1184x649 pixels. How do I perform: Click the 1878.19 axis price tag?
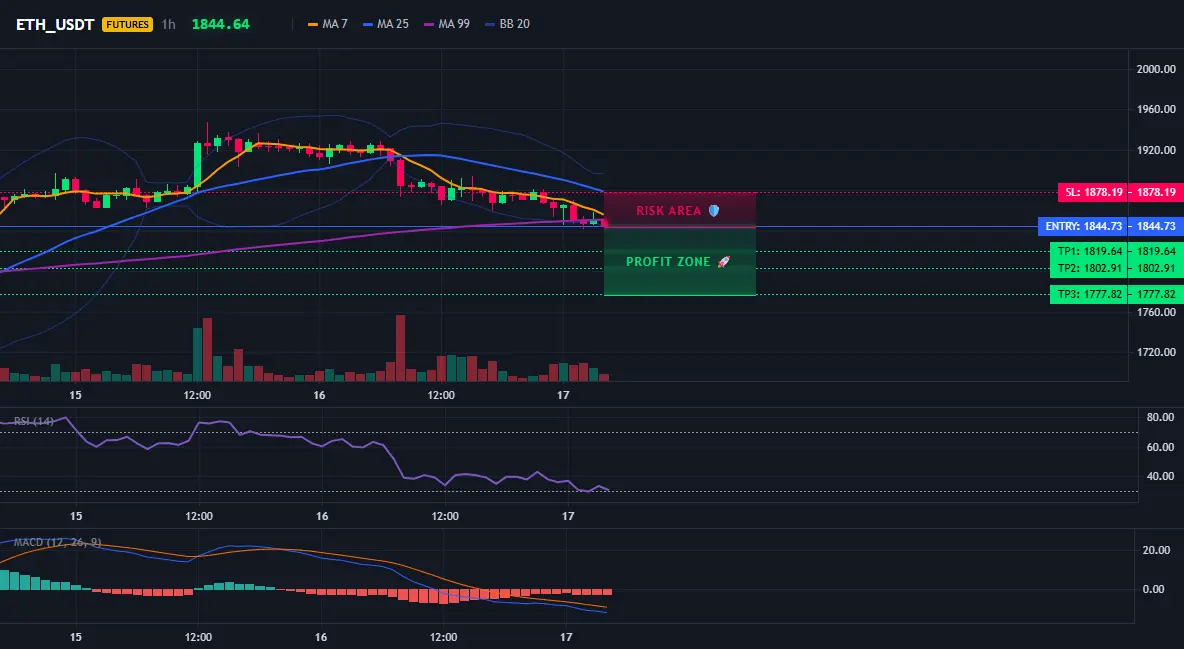pos(1155,192)
